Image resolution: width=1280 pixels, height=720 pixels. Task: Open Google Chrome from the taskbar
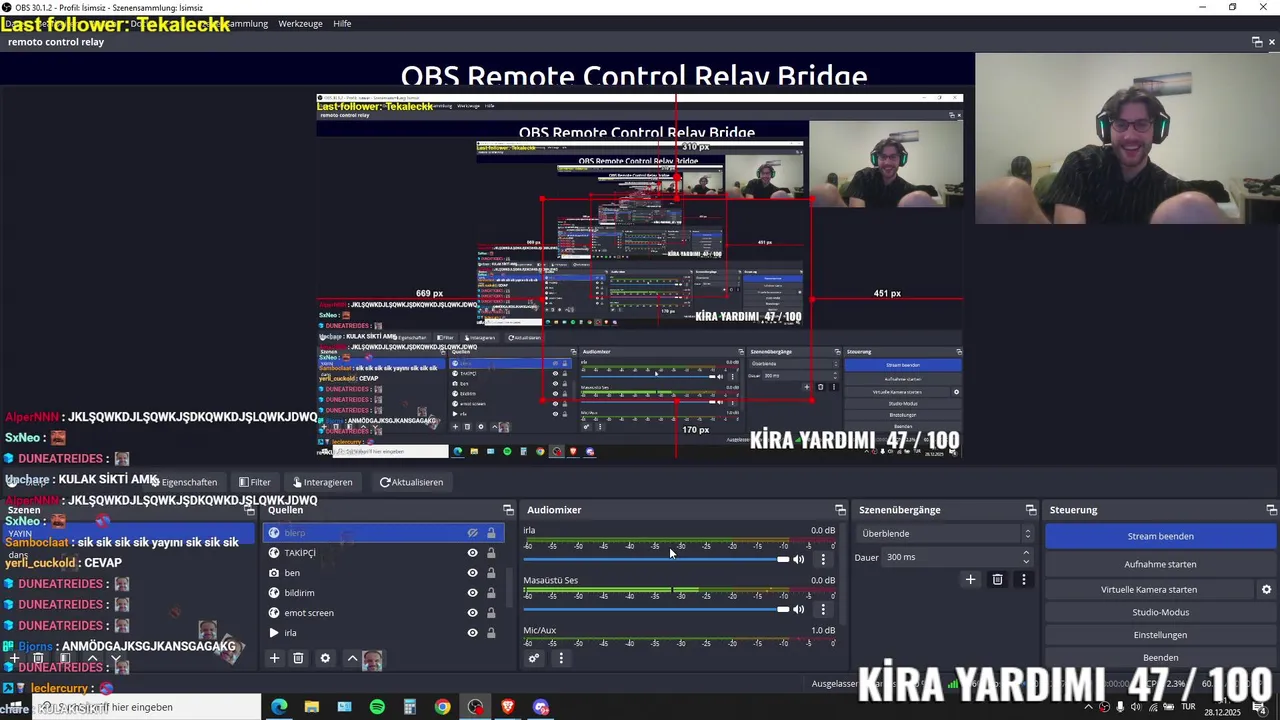[x=442, y=707]
